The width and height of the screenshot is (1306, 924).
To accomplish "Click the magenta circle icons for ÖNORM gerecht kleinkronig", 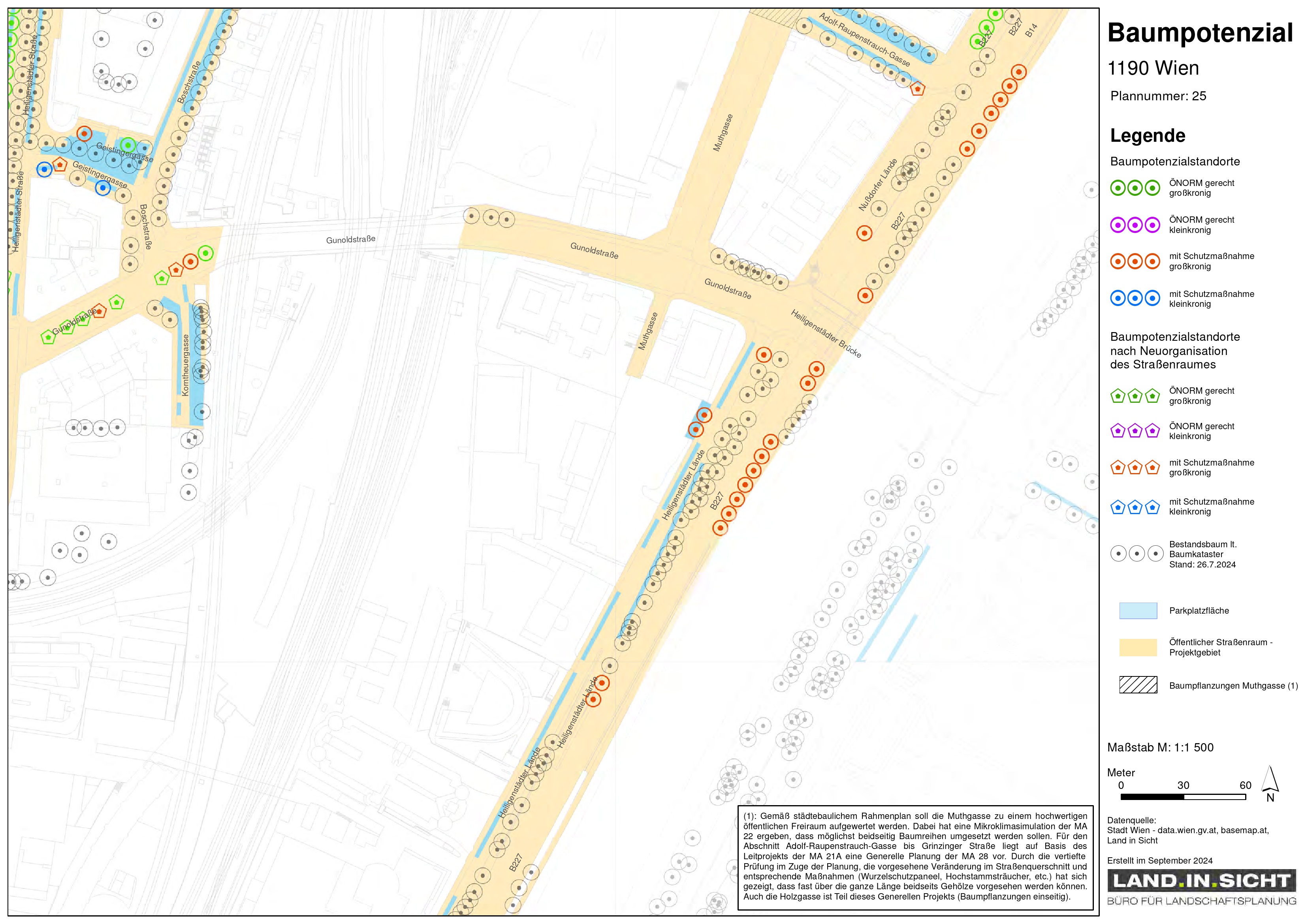I will pos(1135,225).
